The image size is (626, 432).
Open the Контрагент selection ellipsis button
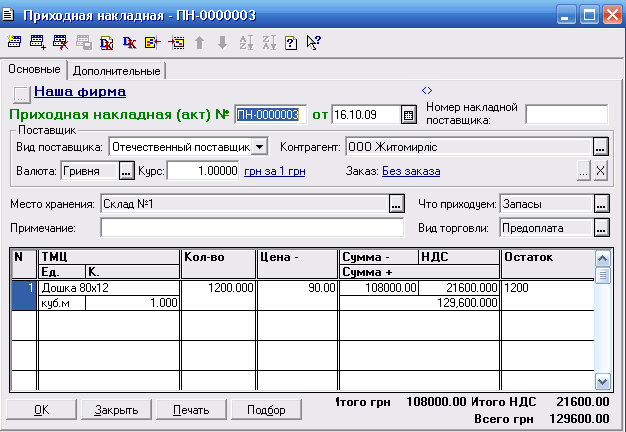600,147
